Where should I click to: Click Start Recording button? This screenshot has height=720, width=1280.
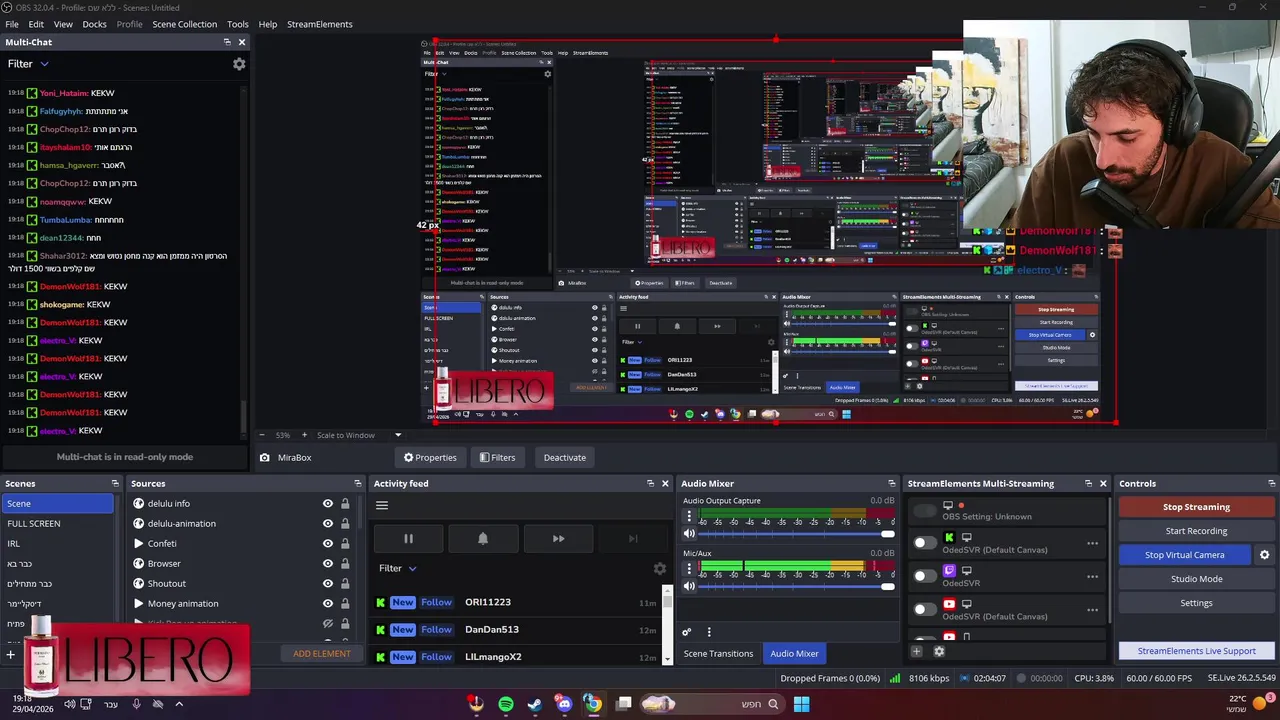[x=1196, y=531]
